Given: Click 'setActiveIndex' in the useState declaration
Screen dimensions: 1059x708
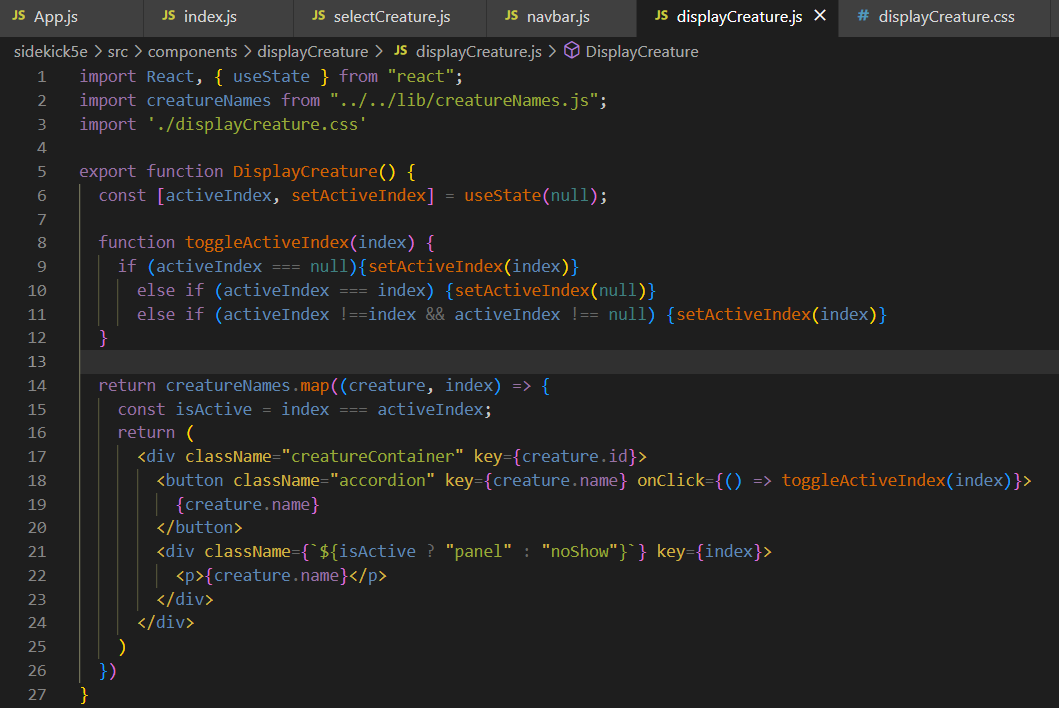Looking at the screenshot, I should click(x=359, y=196).
